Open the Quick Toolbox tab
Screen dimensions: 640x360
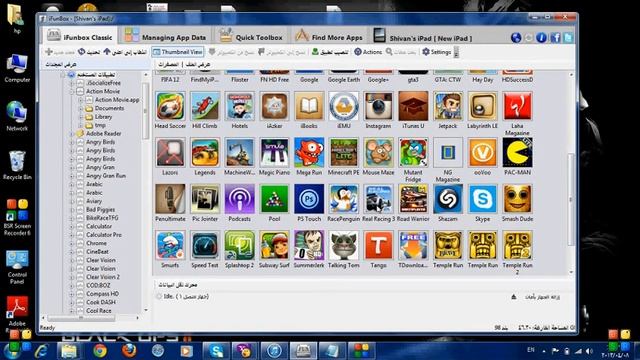pos(251,37)
